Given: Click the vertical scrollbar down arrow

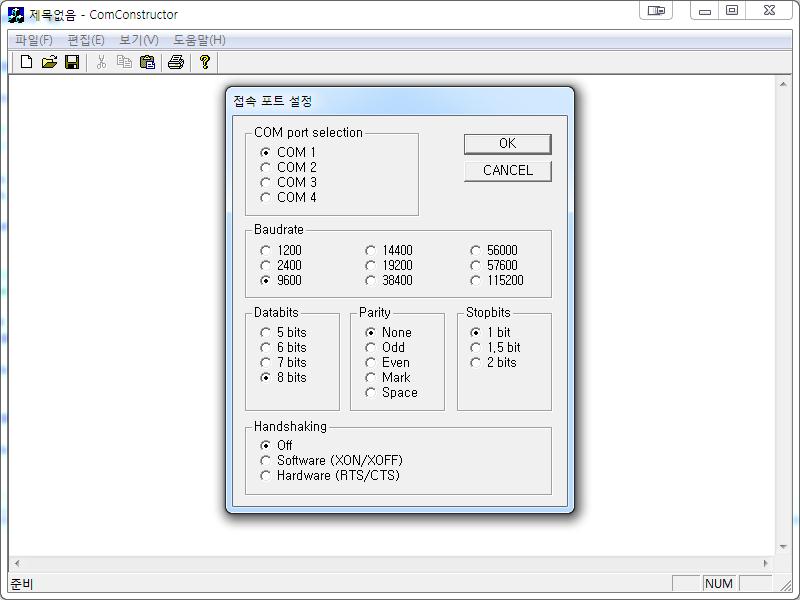Looking at the screenshot, I should coord(783,547).
